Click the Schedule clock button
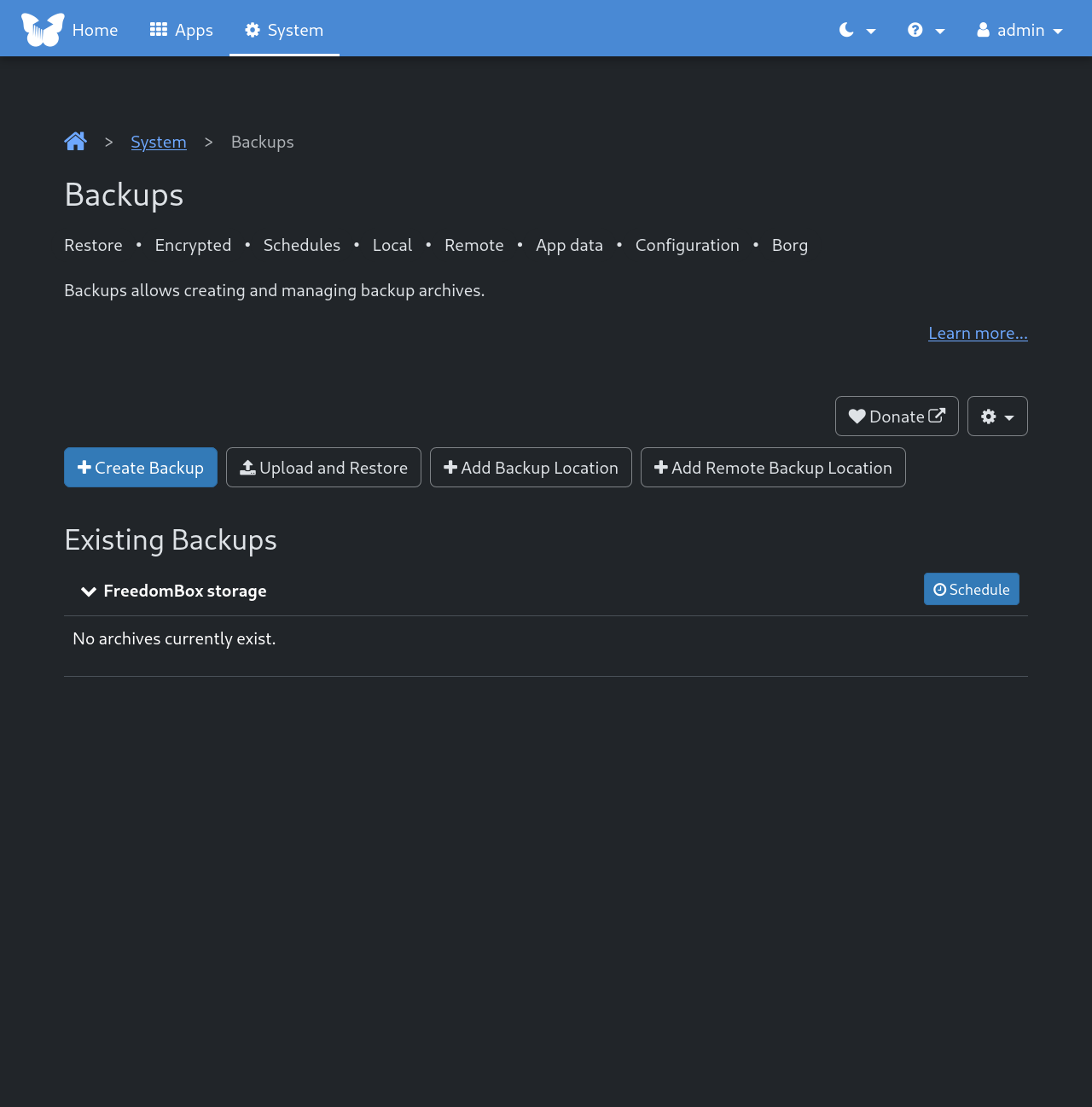 (971, 590)
